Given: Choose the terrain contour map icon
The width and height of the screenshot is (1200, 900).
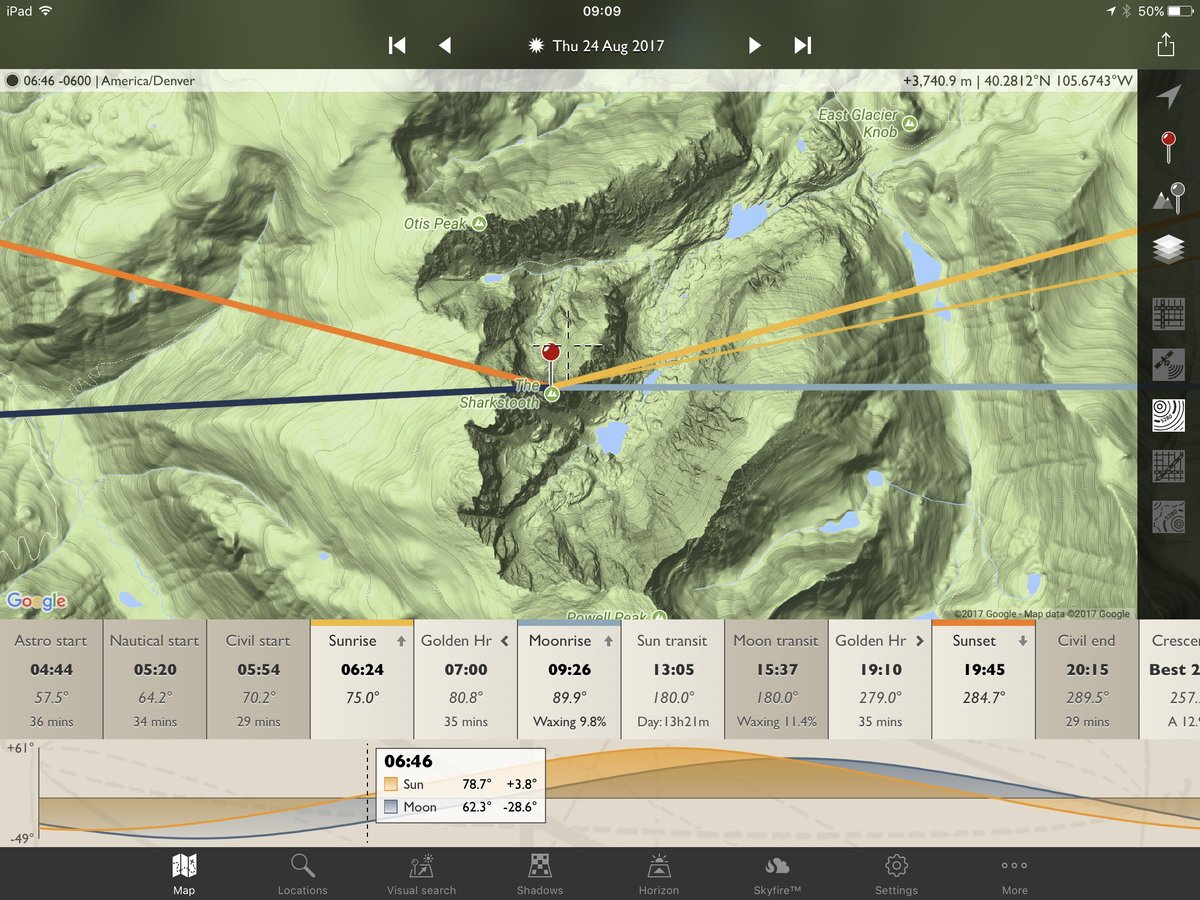Looking at the screenshot, I should 1168,414.
